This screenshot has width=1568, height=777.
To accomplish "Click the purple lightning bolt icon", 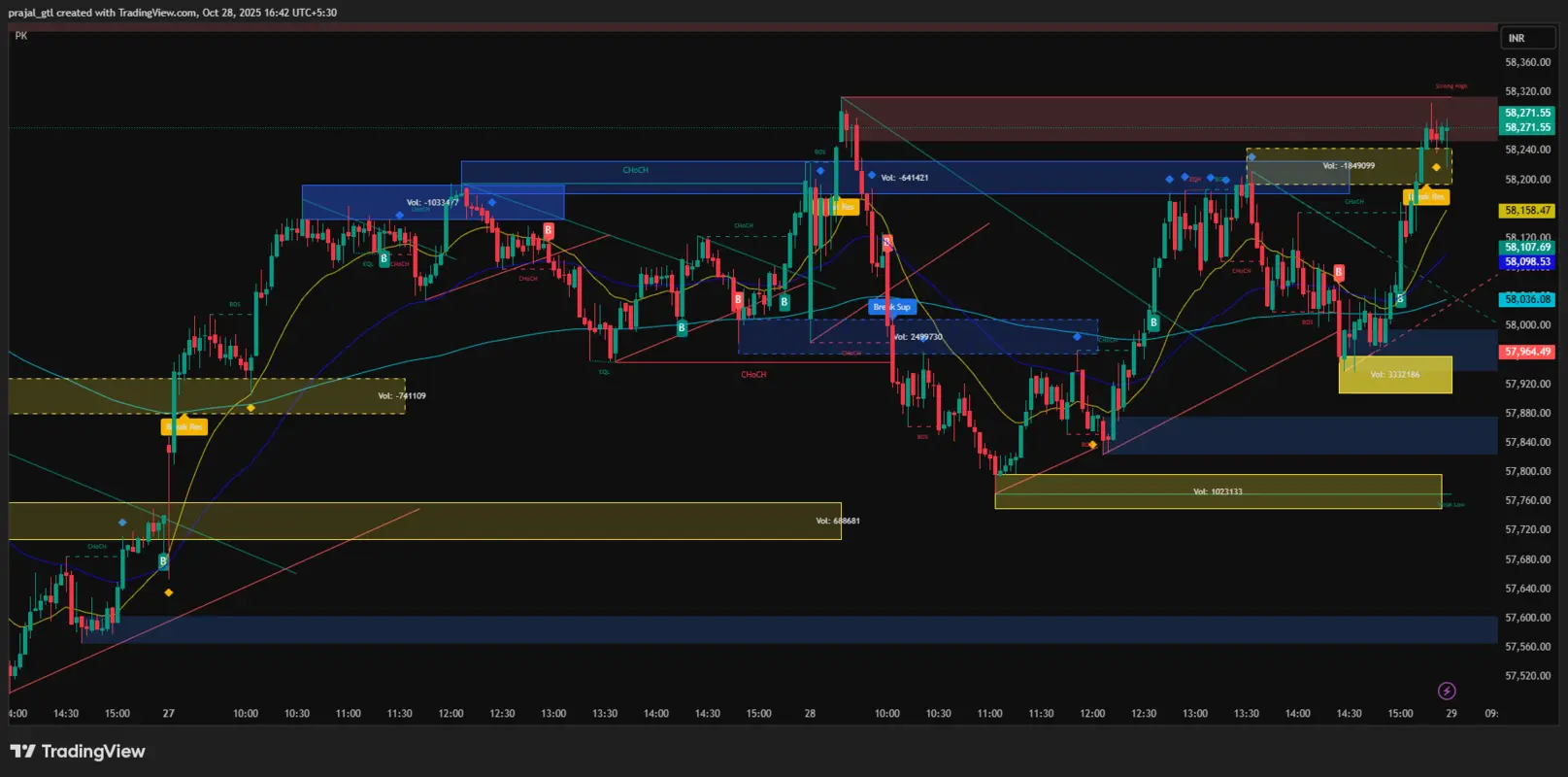I will point(1447,691).
